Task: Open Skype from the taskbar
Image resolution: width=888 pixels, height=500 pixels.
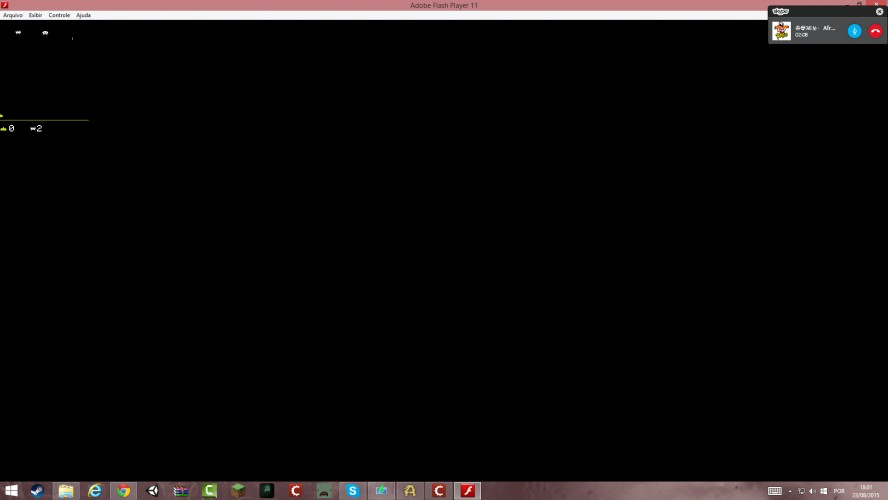Action: [353, 490]
